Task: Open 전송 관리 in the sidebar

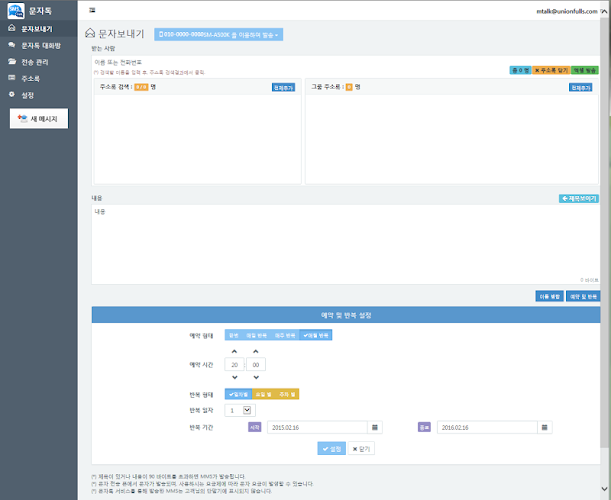Action: click(x=38, y=62)
